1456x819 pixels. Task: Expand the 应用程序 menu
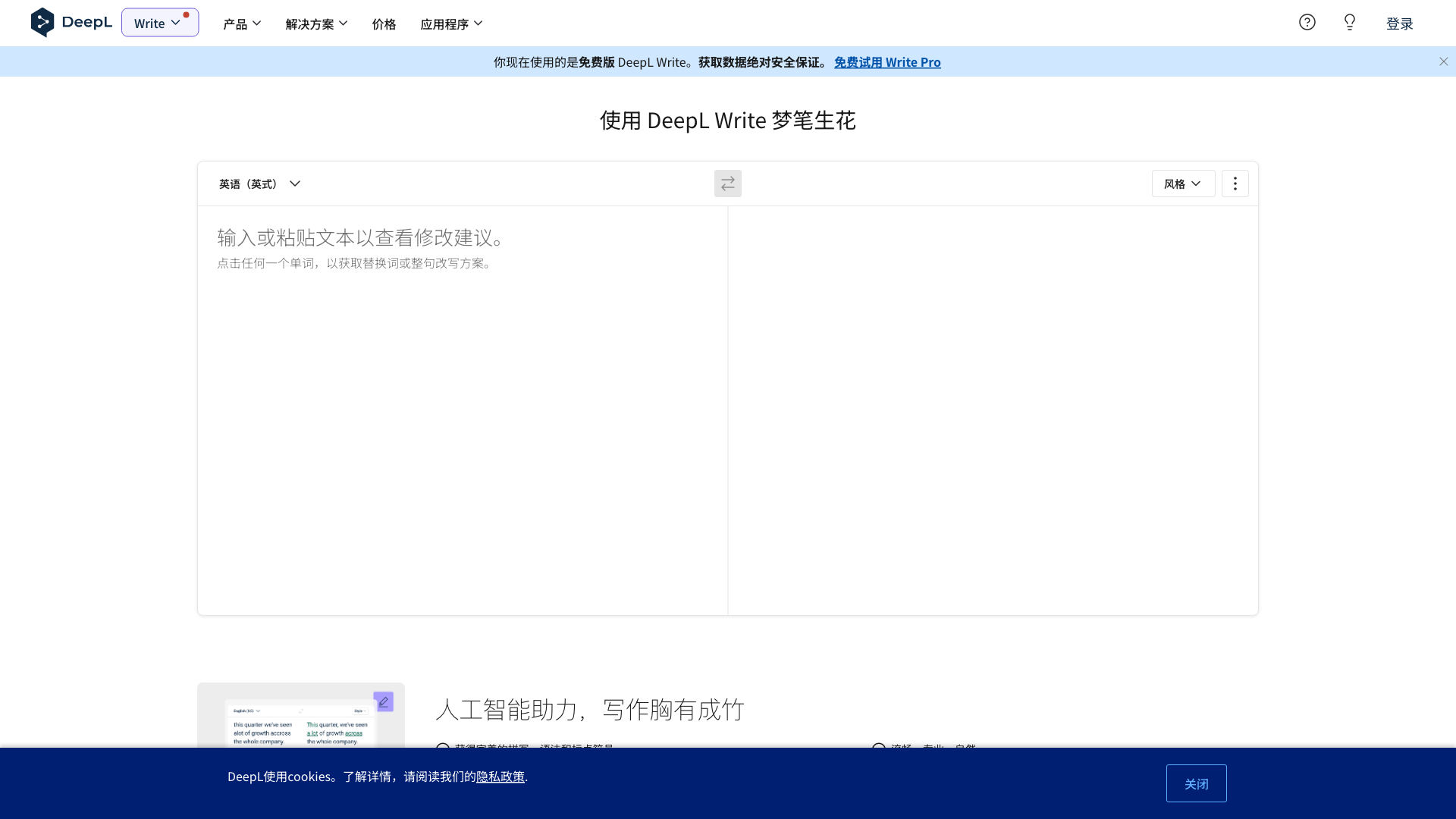(x=451, y=24)
